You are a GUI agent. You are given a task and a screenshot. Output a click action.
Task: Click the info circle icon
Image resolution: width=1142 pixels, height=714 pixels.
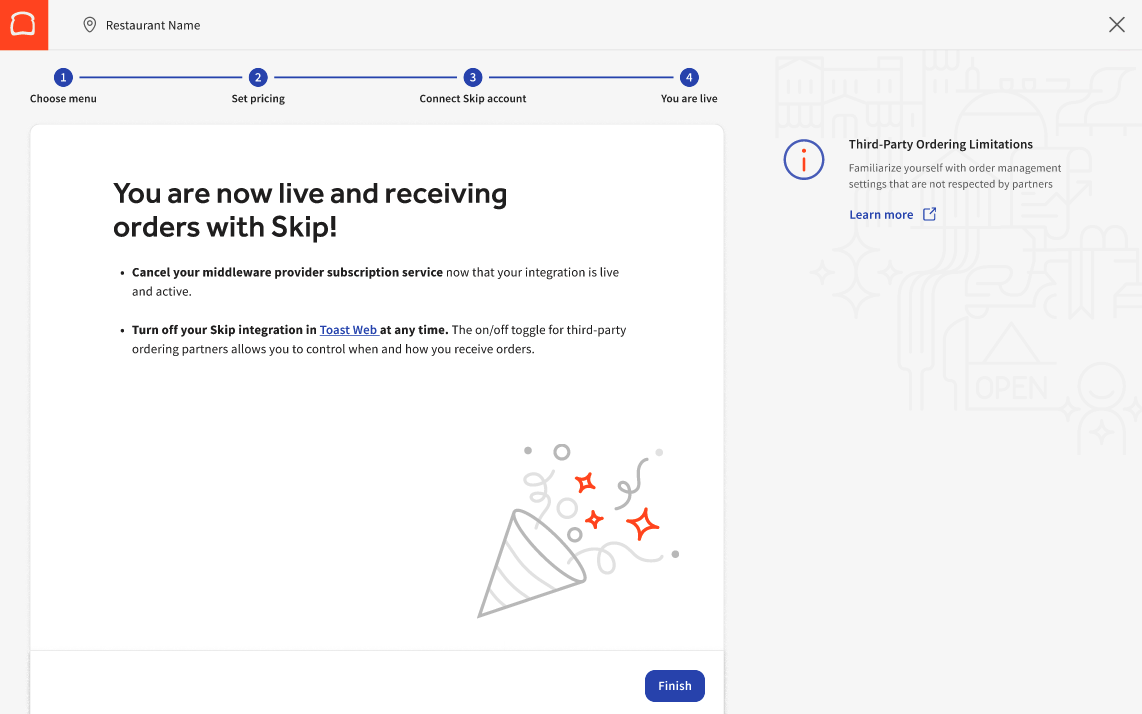(803, 160)
